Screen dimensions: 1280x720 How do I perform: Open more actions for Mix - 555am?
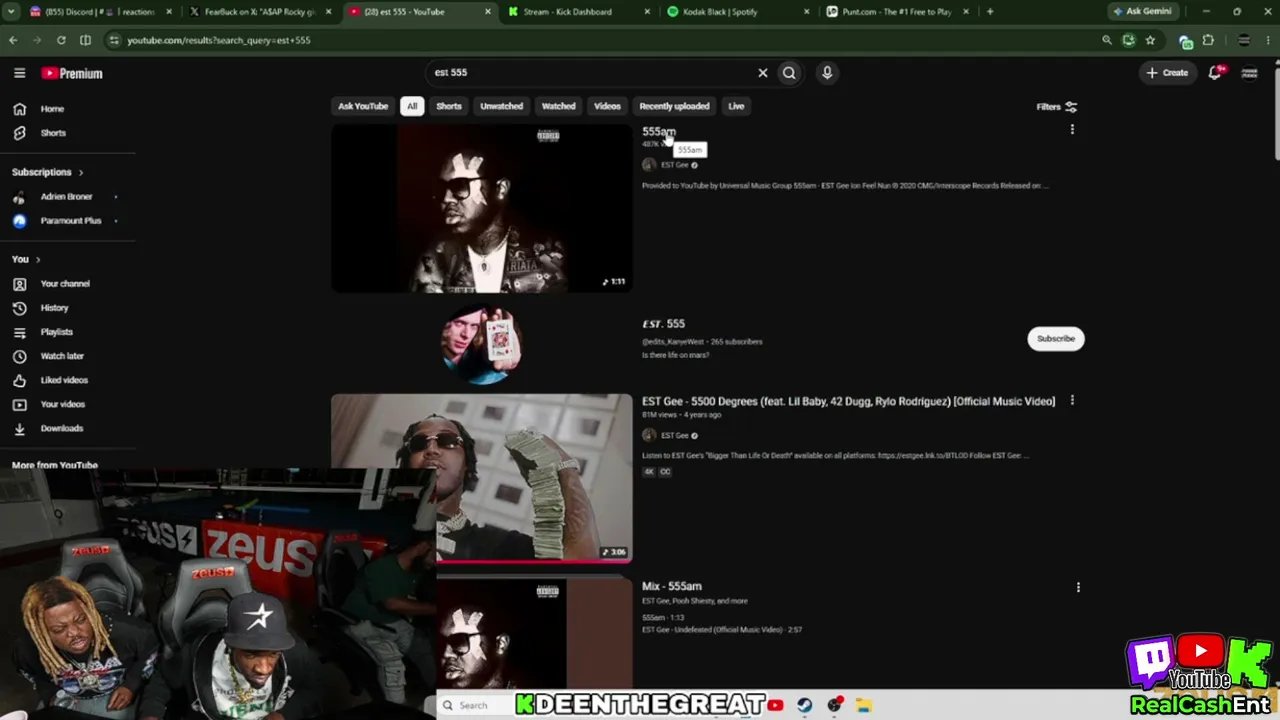(x=1078, y=587)
